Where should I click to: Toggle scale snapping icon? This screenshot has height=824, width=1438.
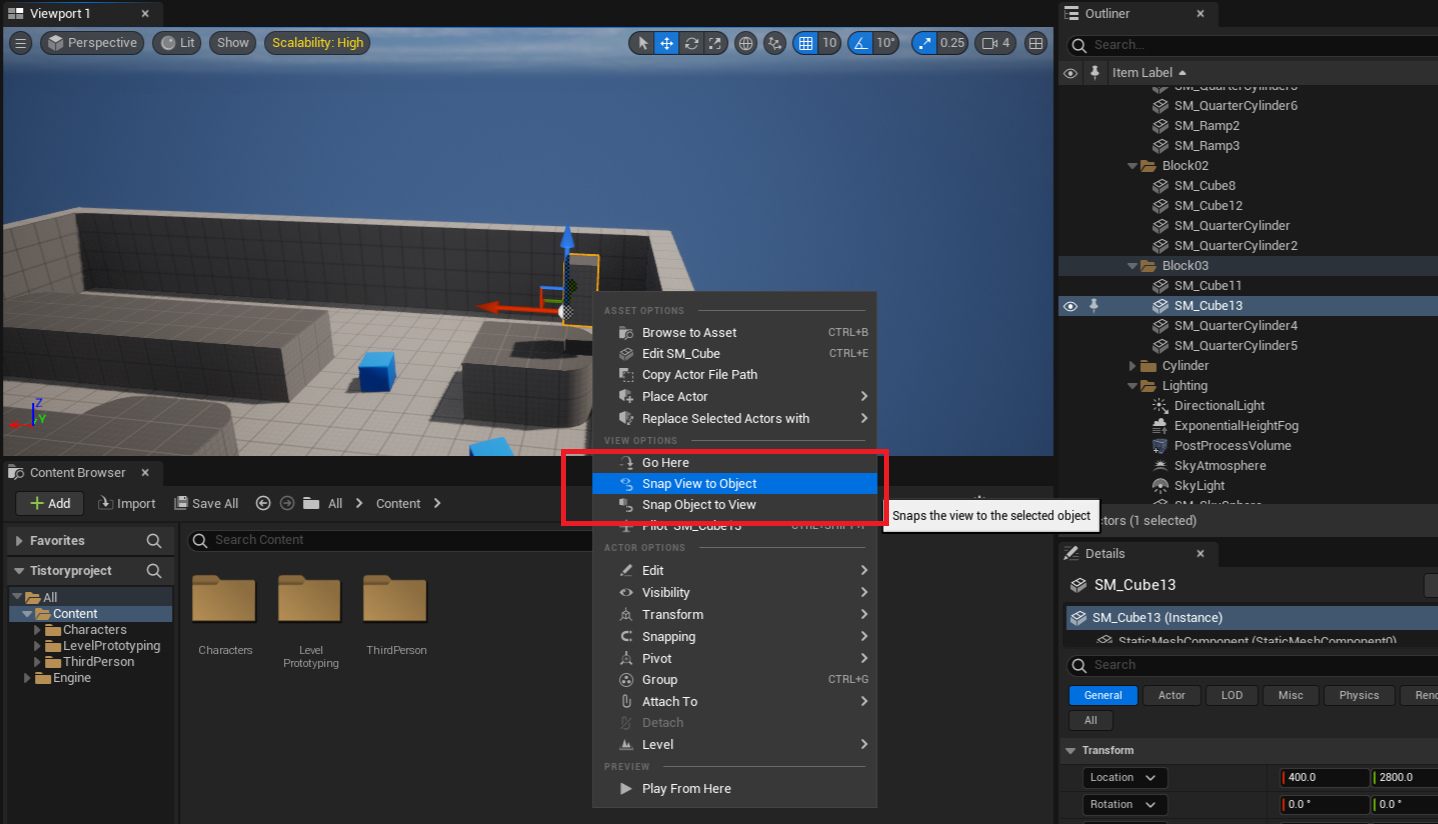coord(925,43)
